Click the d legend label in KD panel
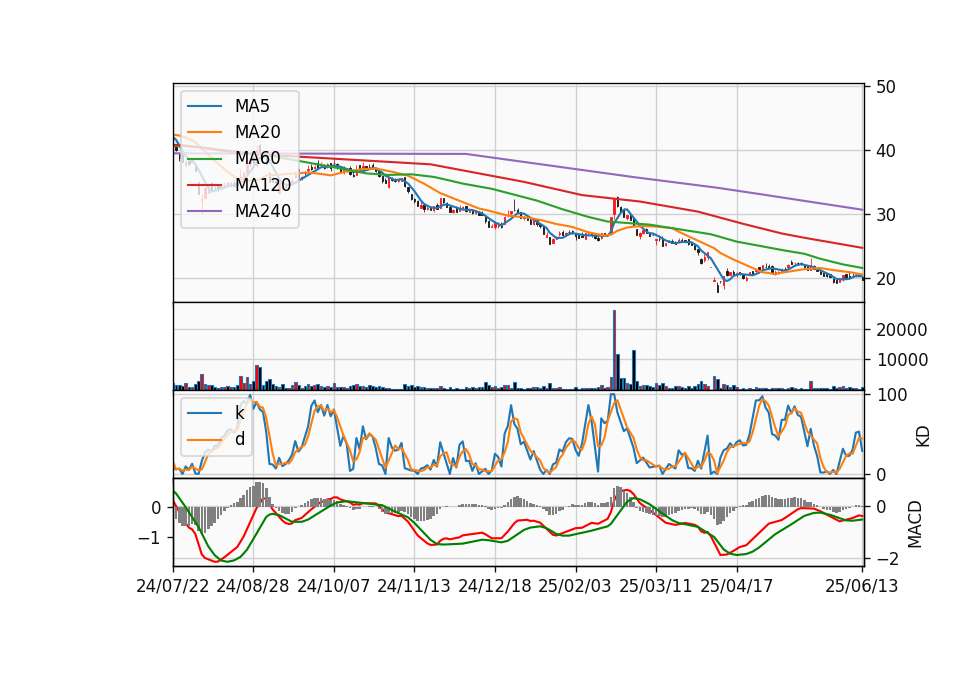This screenshot has width=960, height=690. point(240,439)
